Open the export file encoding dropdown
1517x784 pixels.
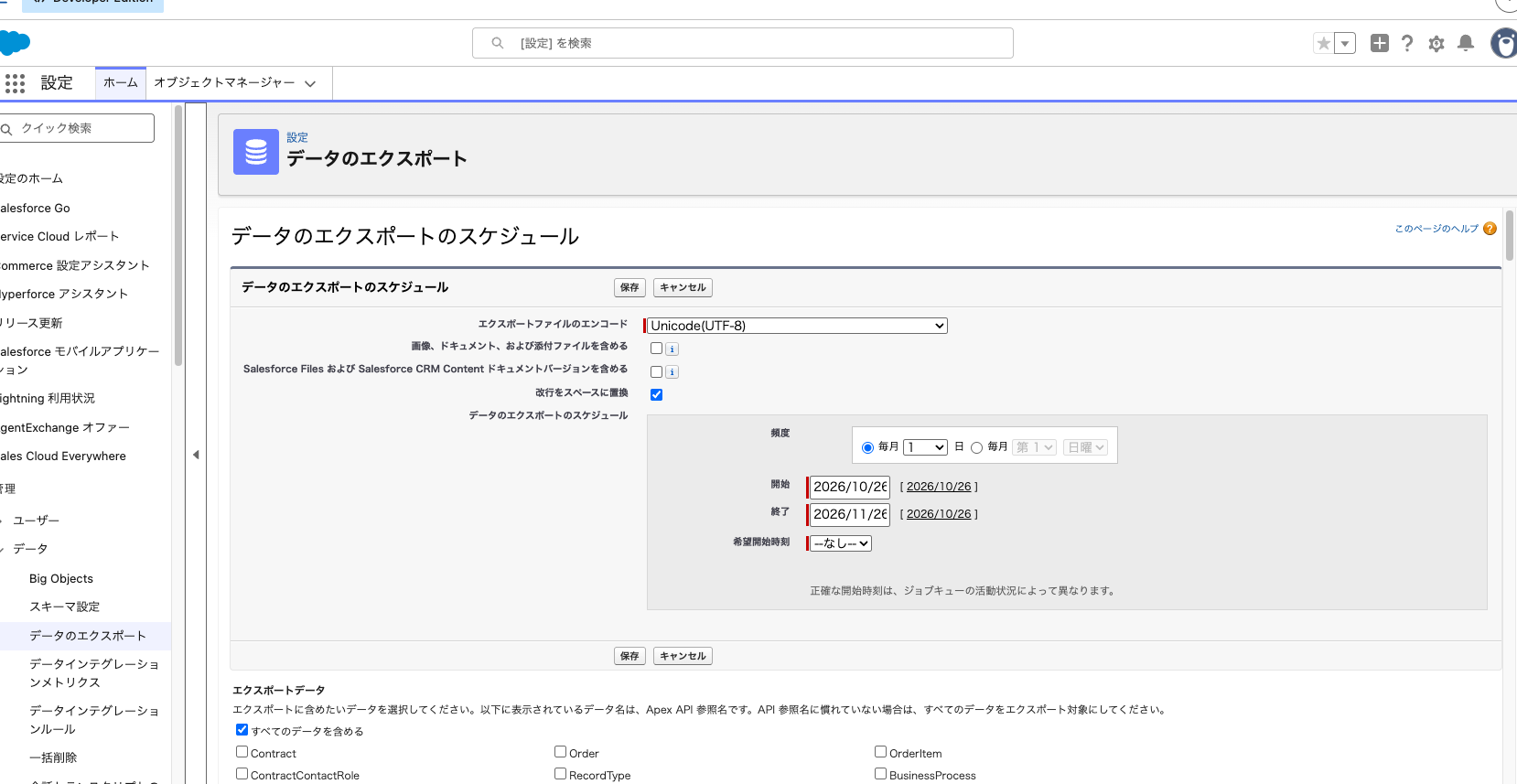[796, 326]
